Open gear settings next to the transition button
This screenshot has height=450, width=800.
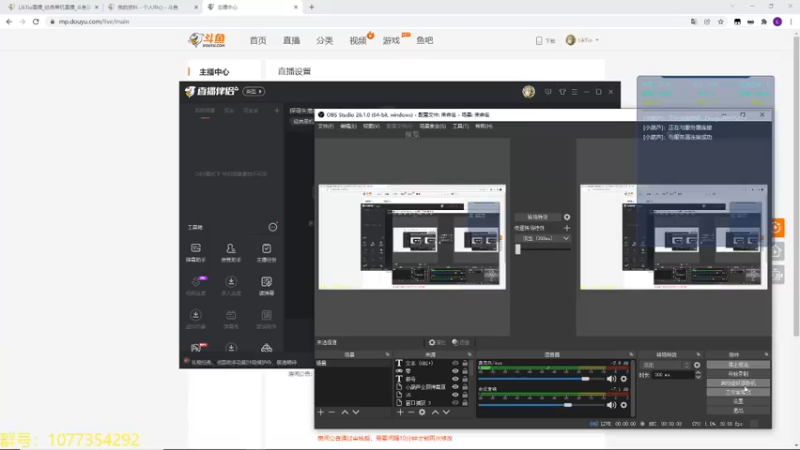[567, 217]
